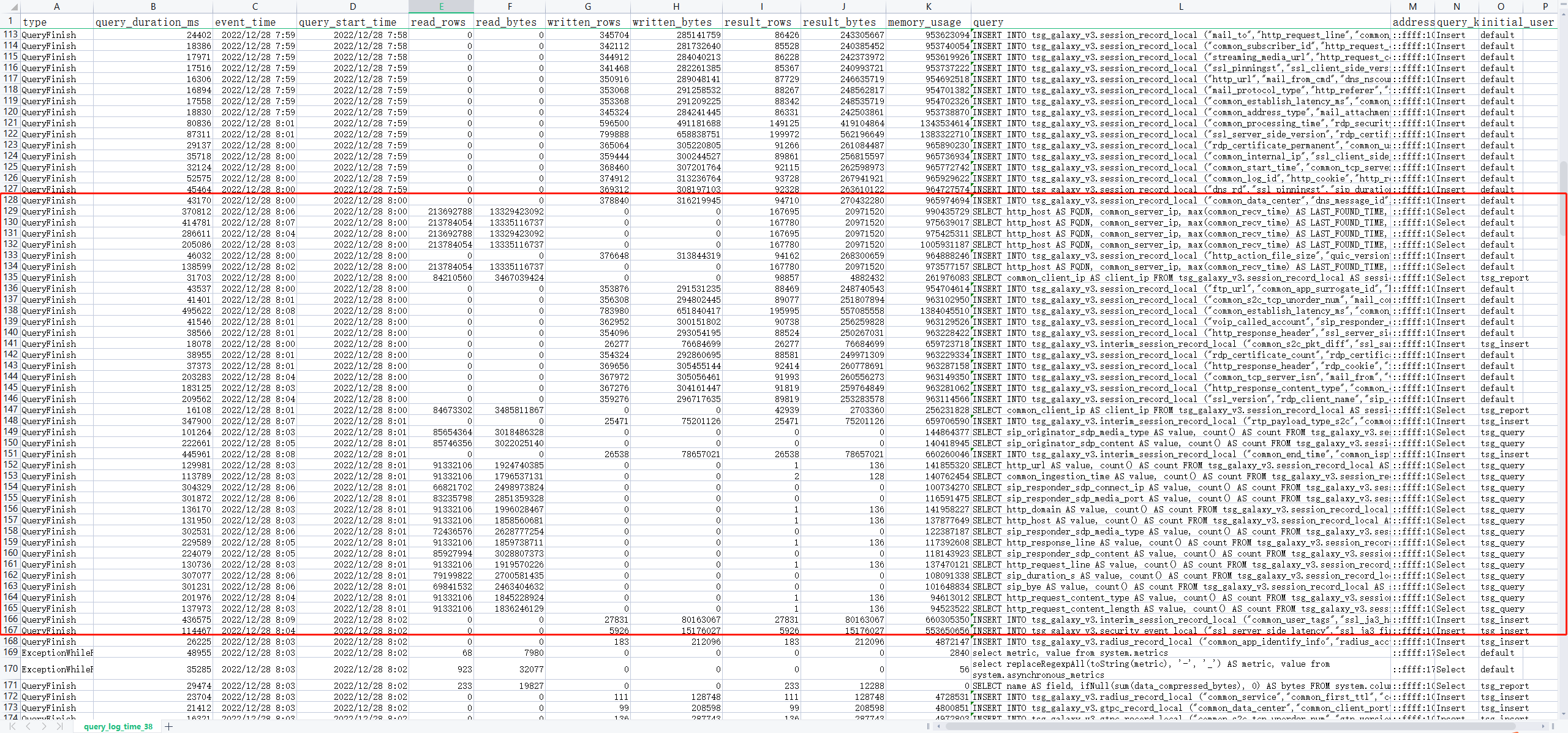Click the memory_usage header cell

coord(927,22)
